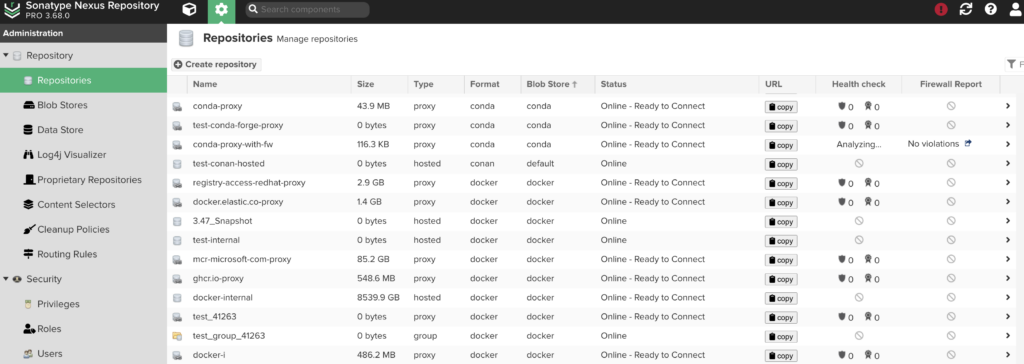Click firewall report link icon for conda-proxy-with-fw
This screenshot has width=1024, height=364.
click(968, 144)
